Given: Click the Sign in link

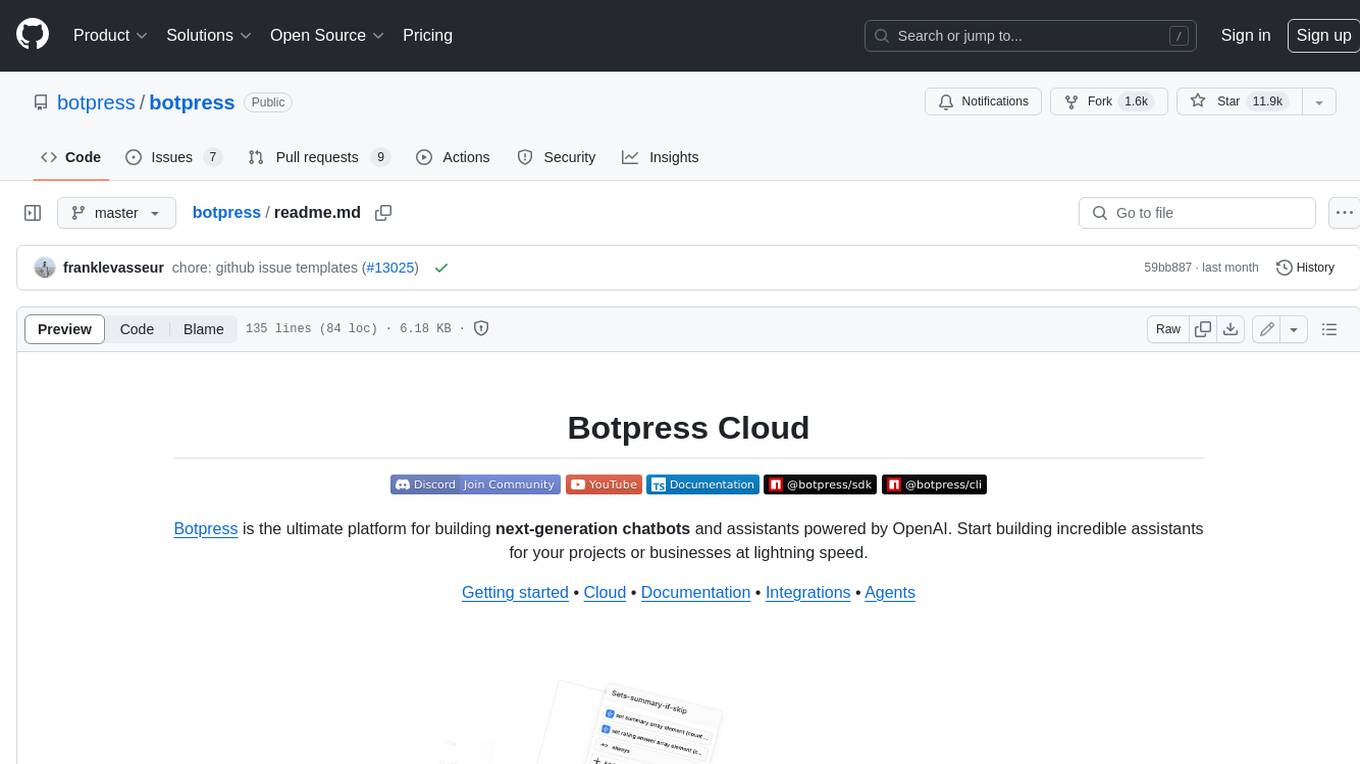Looking at the screenshot, I should click(x=1246, y=35).
